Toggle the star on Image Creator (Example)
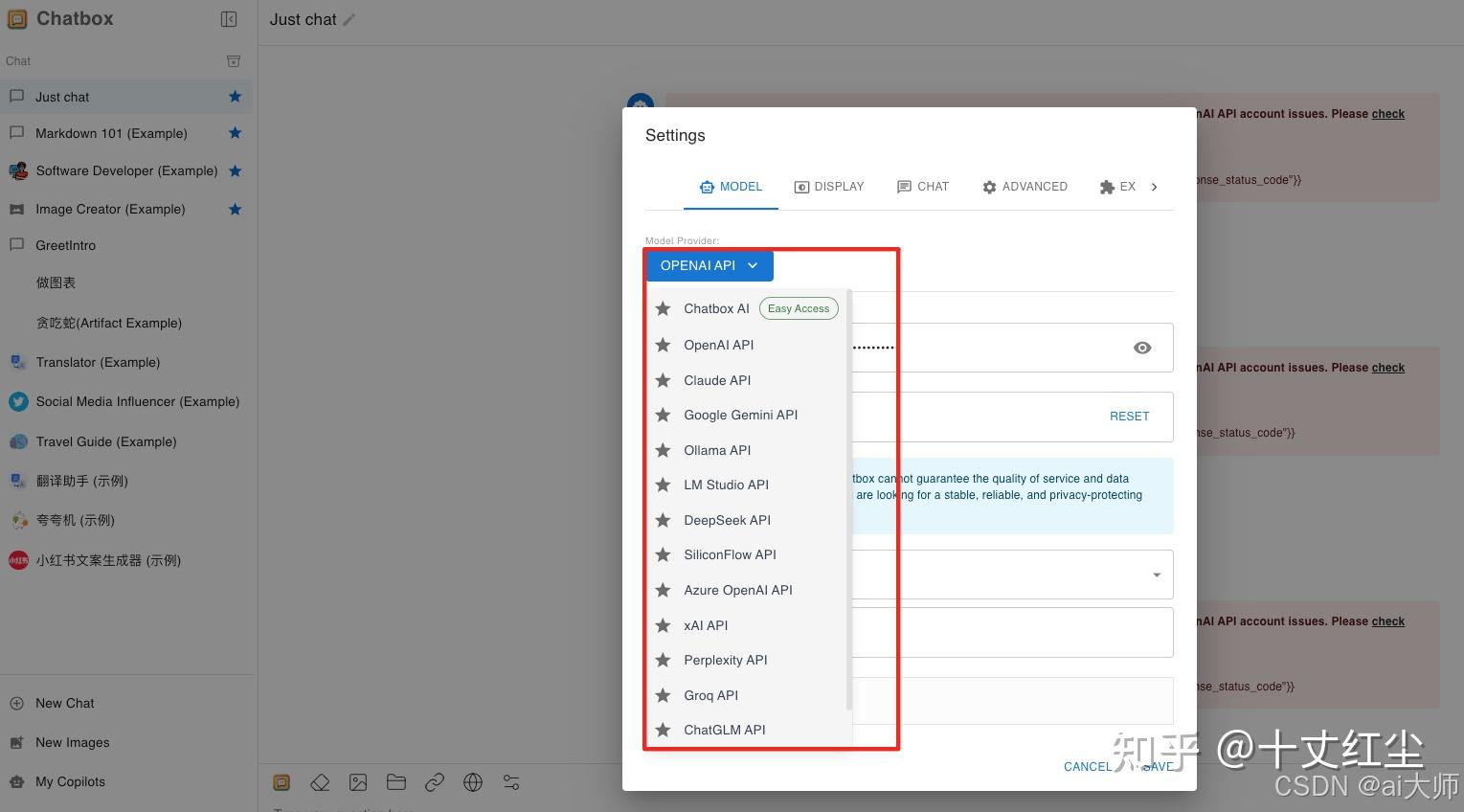 tap(235, 209)
